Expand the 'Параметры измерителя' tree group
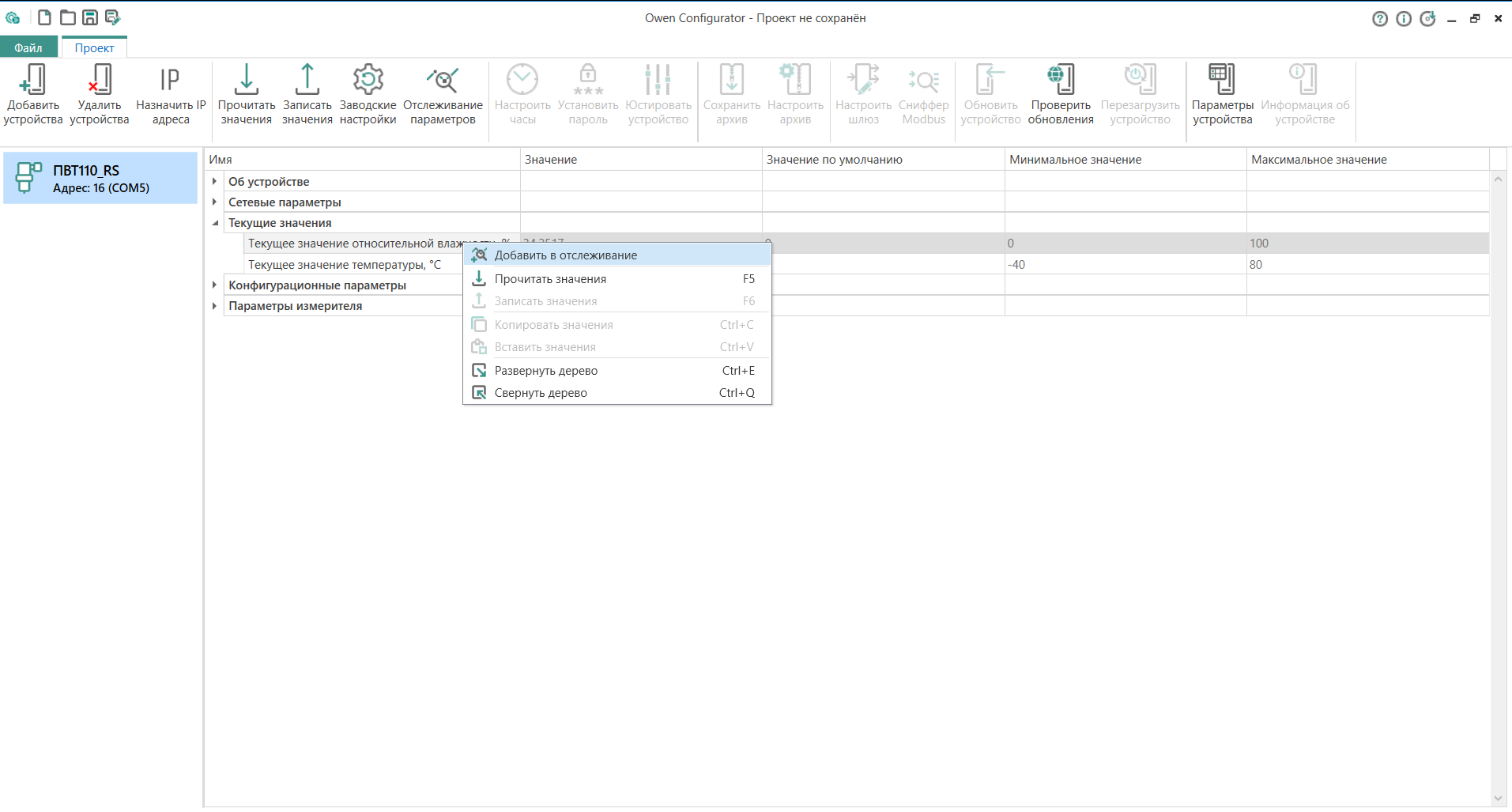Viewport: 1512px width, 812px height. point(214,306)
